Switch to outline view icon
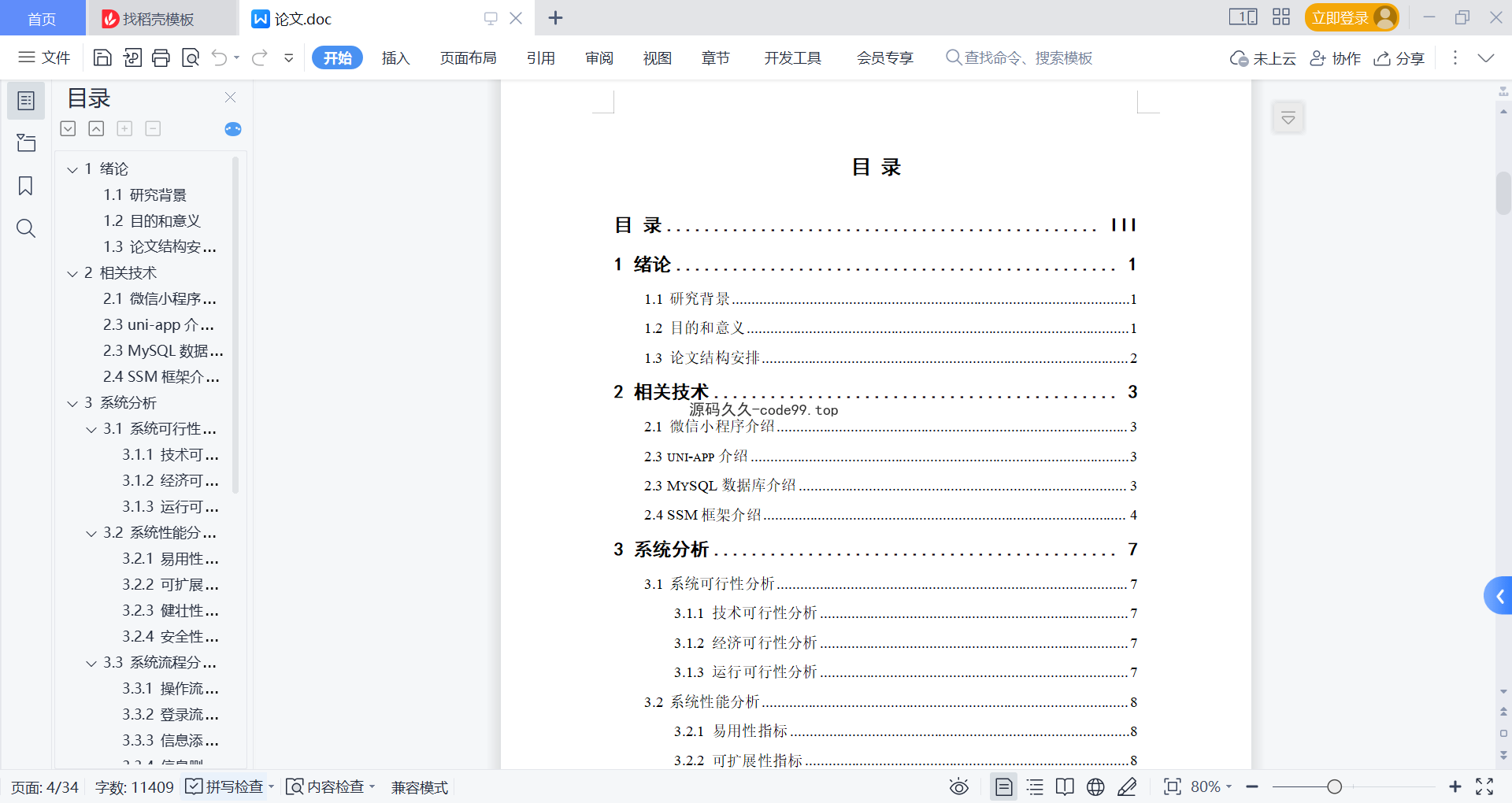This screenshot has width=1512, height=803. coord(1035,786)
